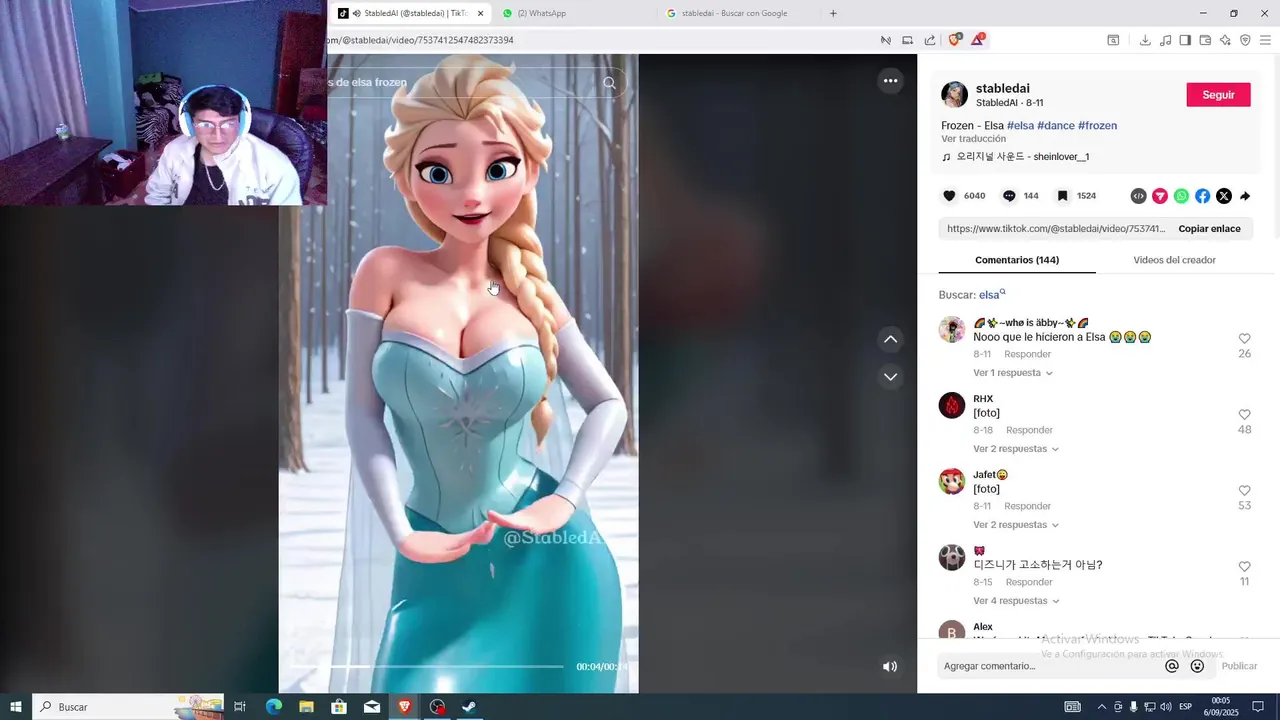Click 'Ver traducción' link
The height and width of the screenshot is (720, 1280).
point(973,139)
